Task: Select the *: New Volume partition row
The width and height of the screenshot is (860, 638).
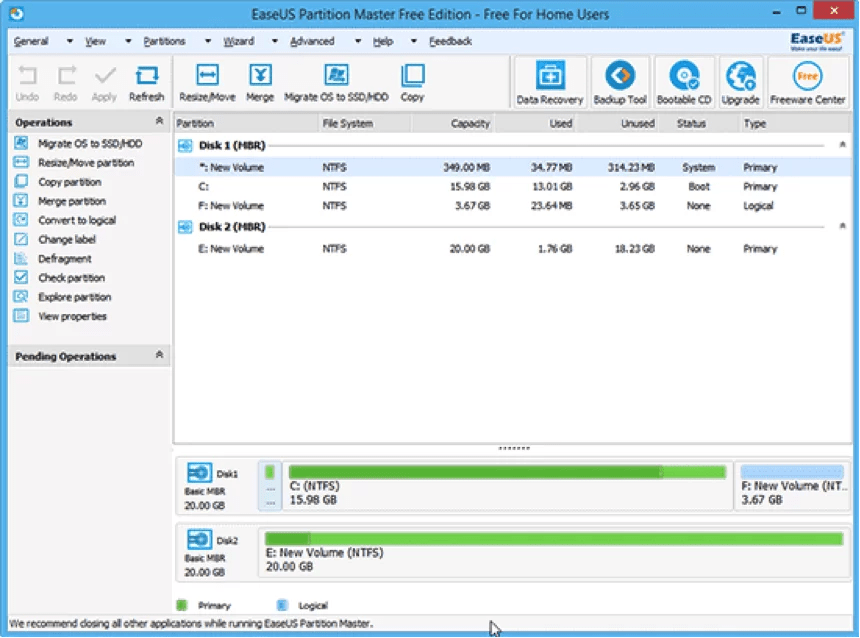Action: (x=513, y=167)
